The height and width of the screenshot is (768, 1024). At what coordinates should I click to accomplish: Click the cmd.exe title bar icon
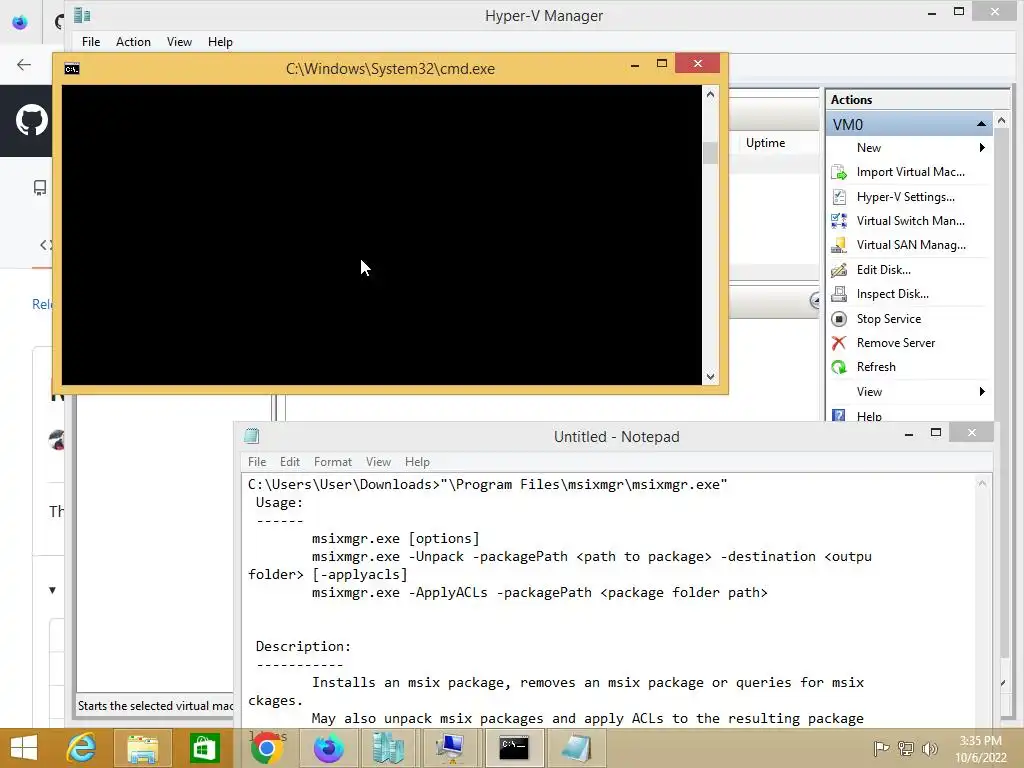point(72,69)
